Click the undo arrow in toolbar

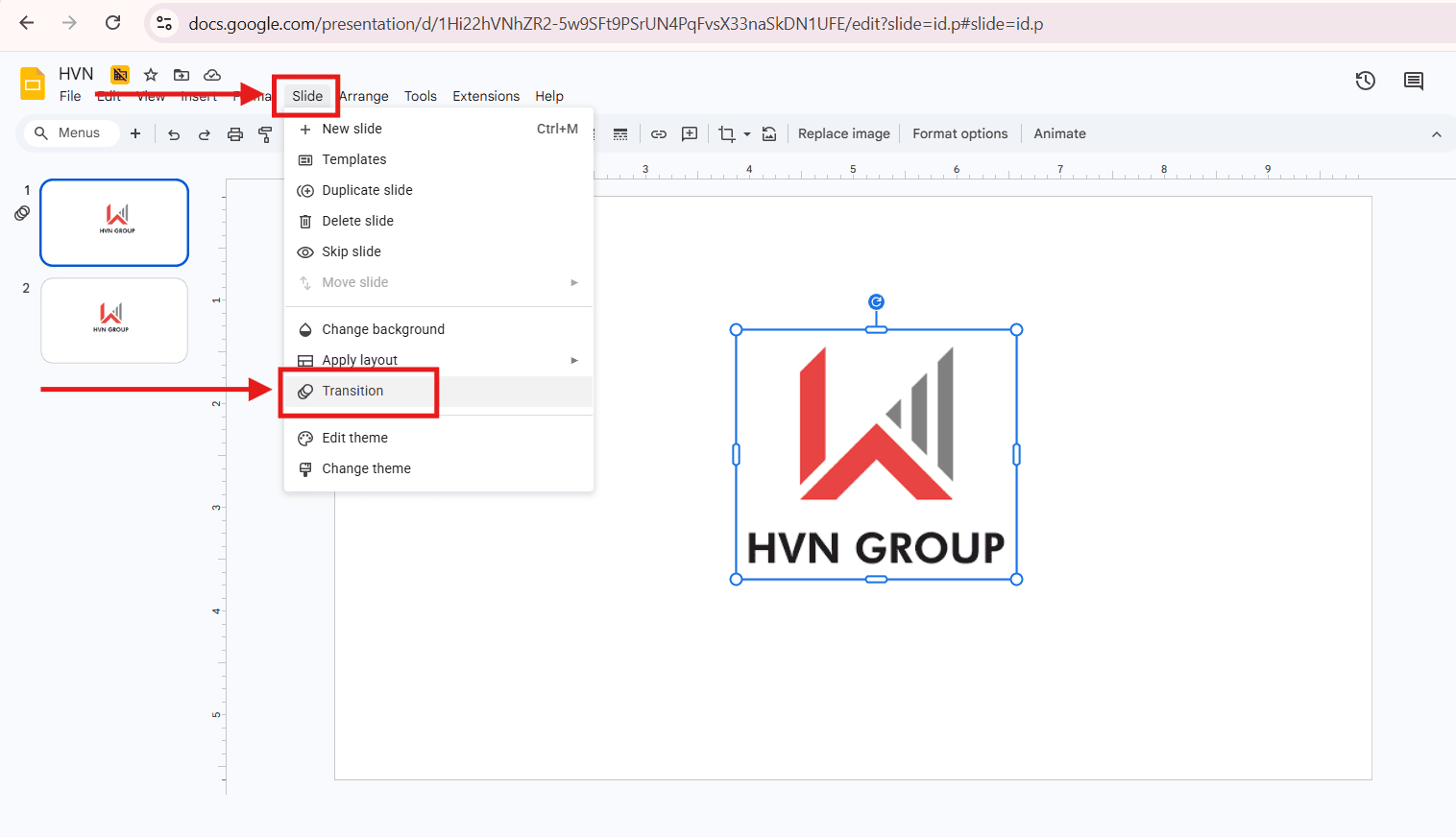pos(174,134)
